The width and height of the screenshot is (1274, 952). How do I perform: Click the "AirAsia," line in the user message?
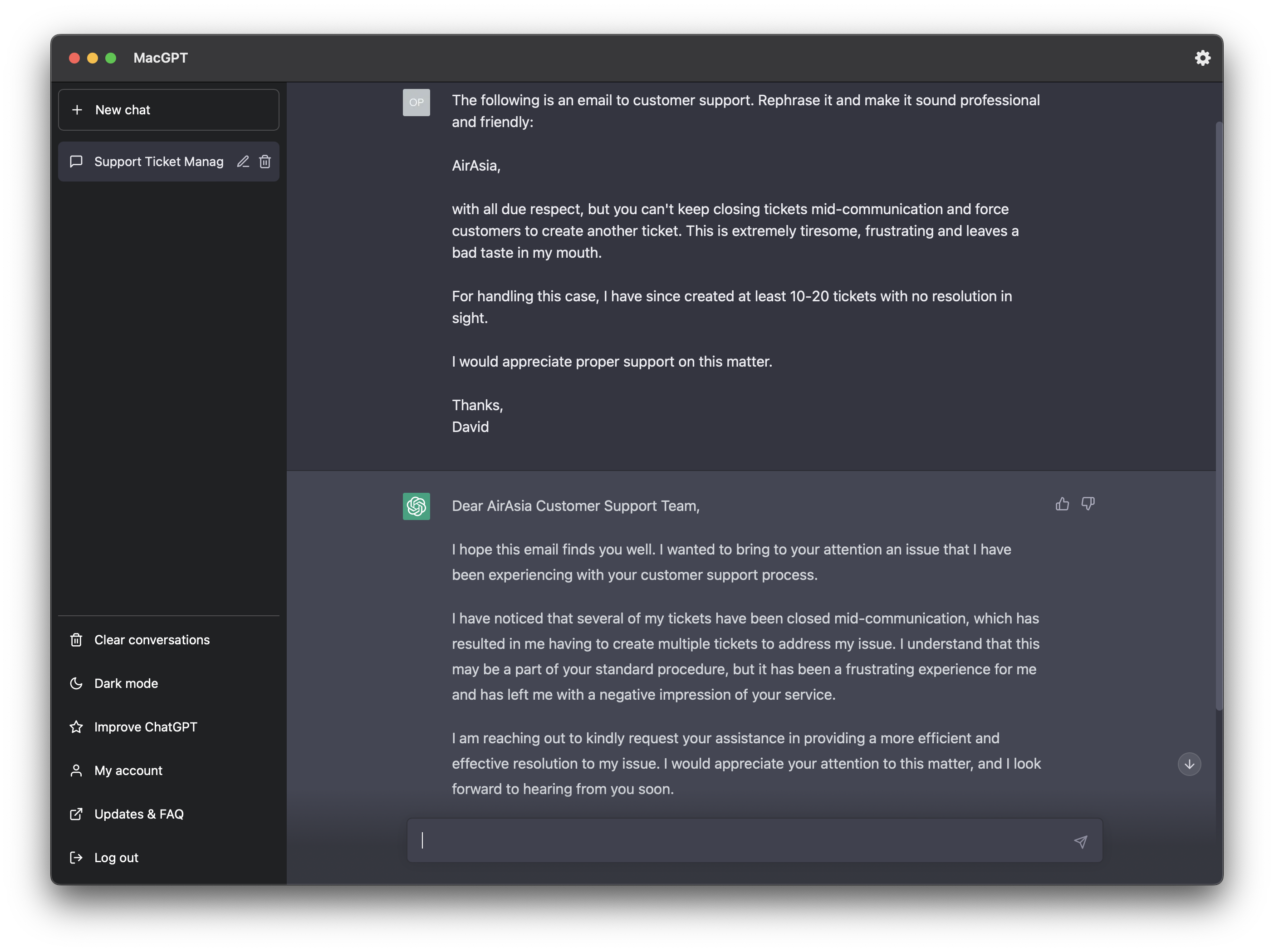coord(476,166)
